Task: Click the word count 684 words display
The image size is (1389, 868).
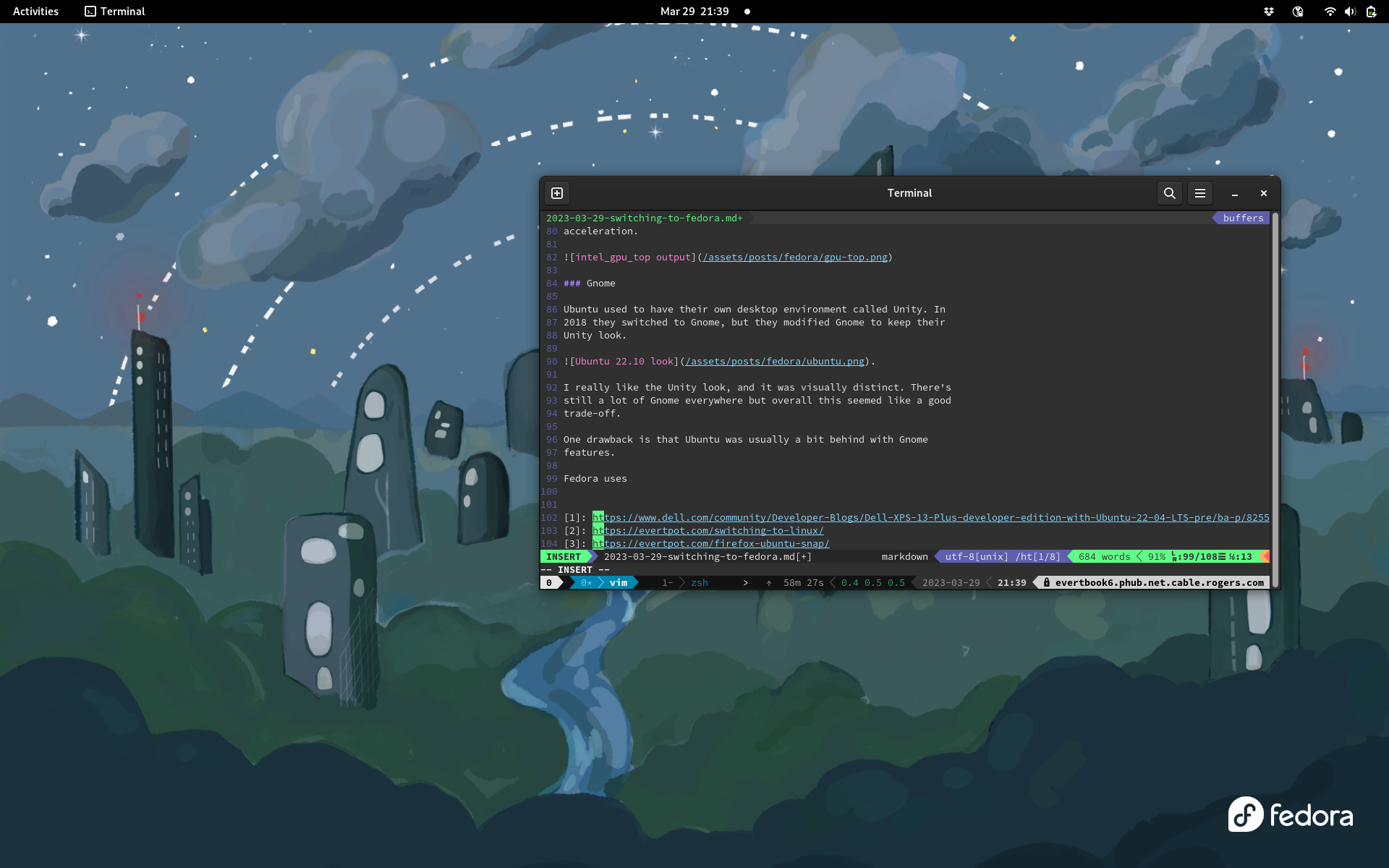Action: tap(1100, 556)
